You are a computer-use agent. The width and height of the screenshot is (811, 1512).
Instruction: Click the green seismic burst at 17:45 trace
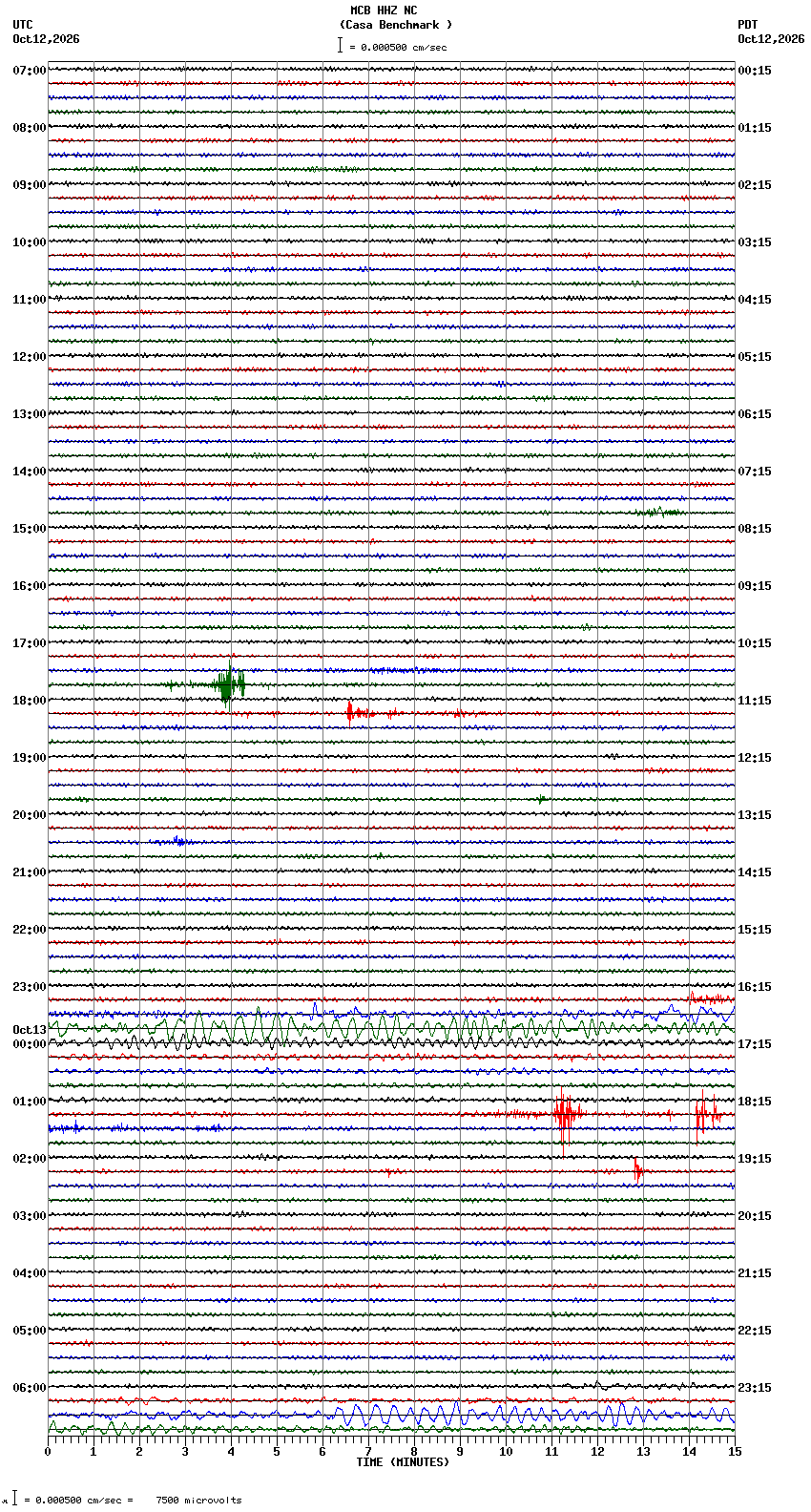[227, 684]
